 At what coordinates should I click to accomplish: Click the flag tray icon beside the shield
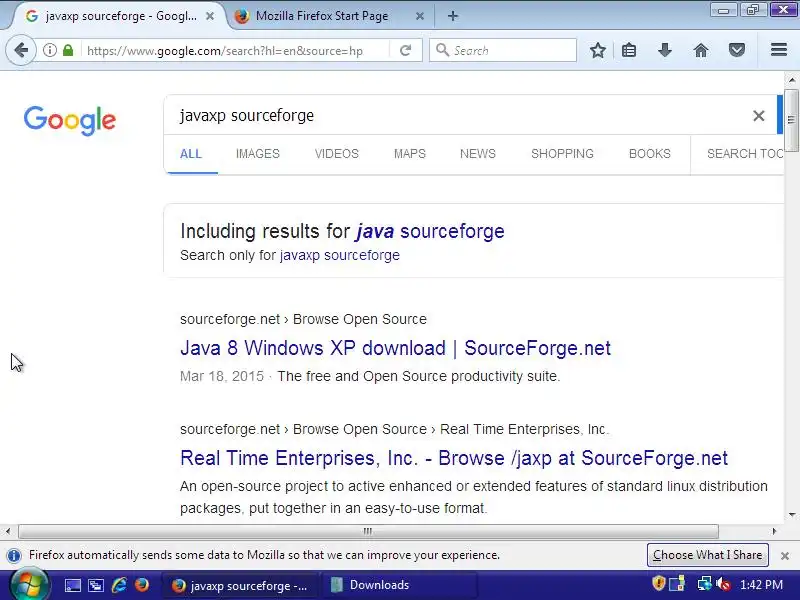coord(677,584)
